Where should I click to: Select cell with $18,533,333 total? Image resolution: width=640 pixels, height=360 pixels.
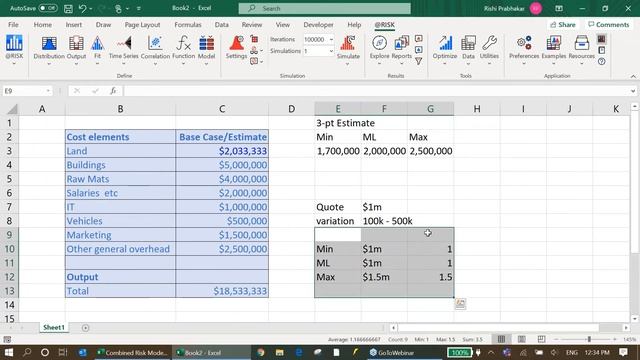click(x=222, y=291)
